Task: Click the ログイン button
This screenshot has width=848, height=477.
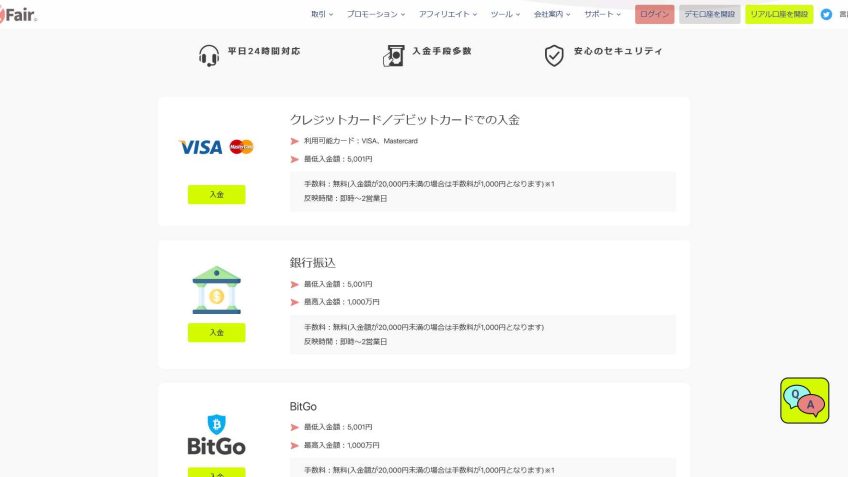Action: [654, 14]
